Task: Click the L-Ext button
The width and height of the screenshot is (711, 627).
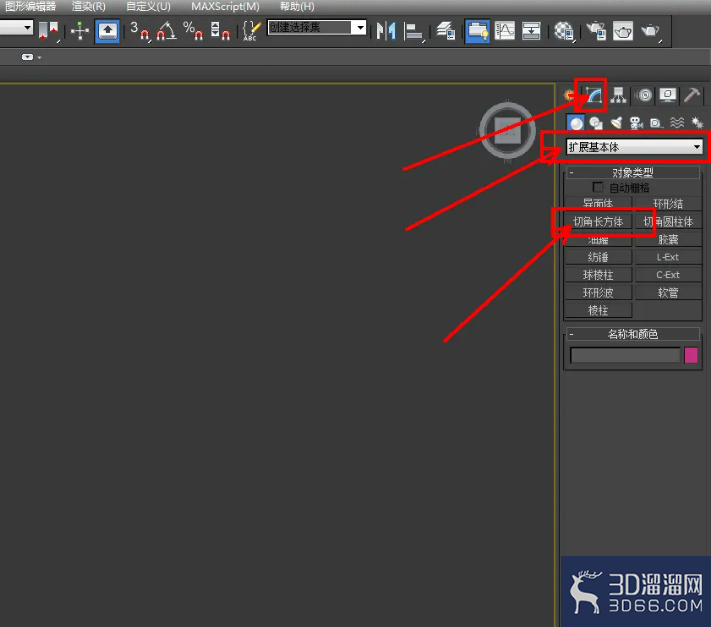Action: click(x=668, y=257)
